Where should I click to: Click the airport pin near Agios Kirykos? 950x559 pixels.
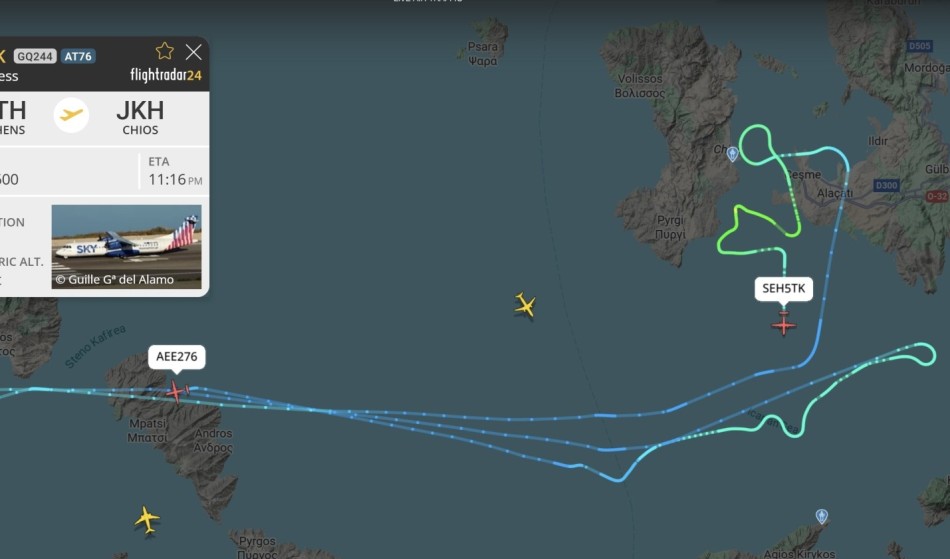click(x=822, y=516)
